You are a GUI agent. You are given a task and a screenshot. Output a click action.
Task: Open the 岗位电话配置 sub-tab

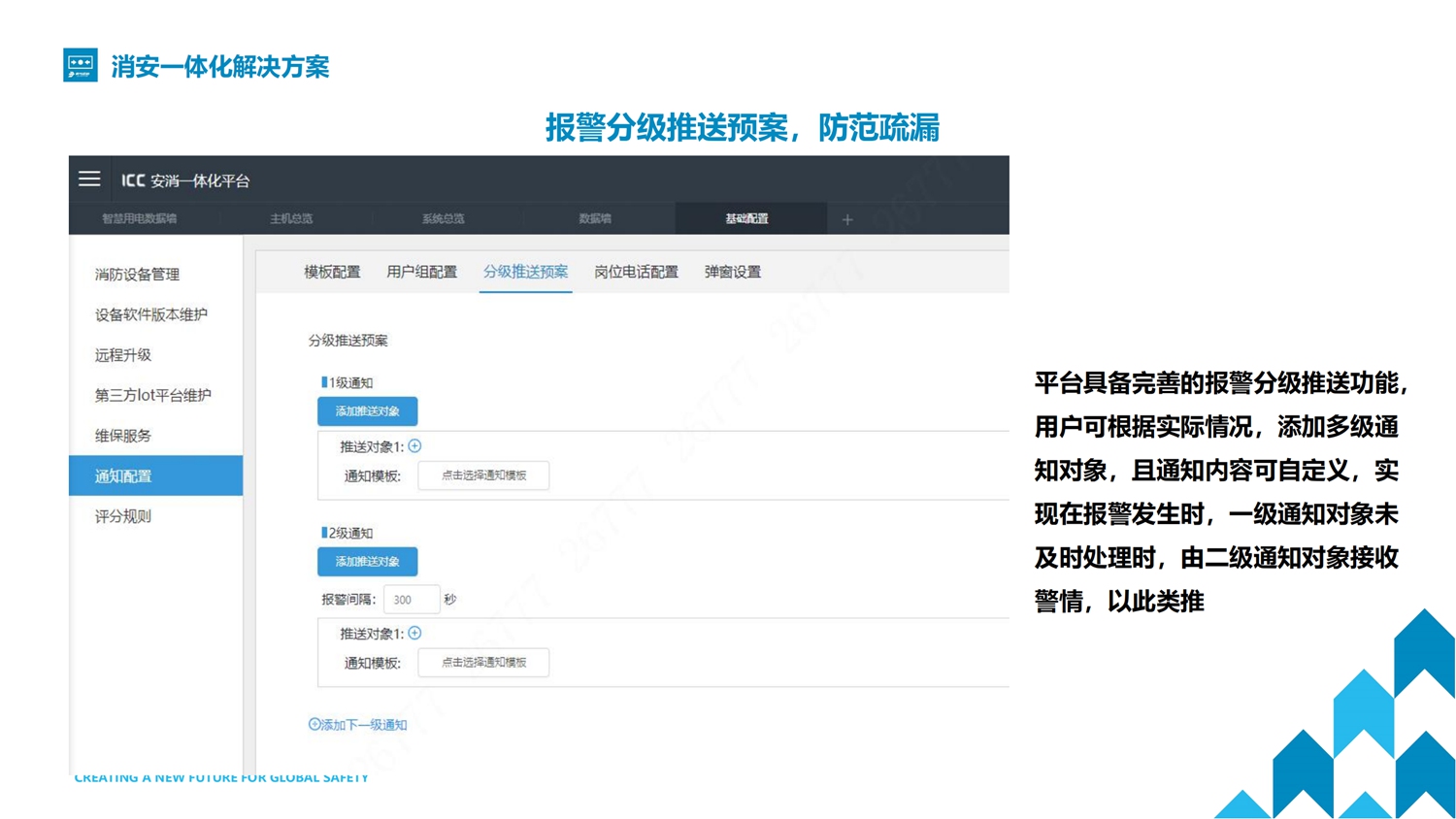(636, 273)
